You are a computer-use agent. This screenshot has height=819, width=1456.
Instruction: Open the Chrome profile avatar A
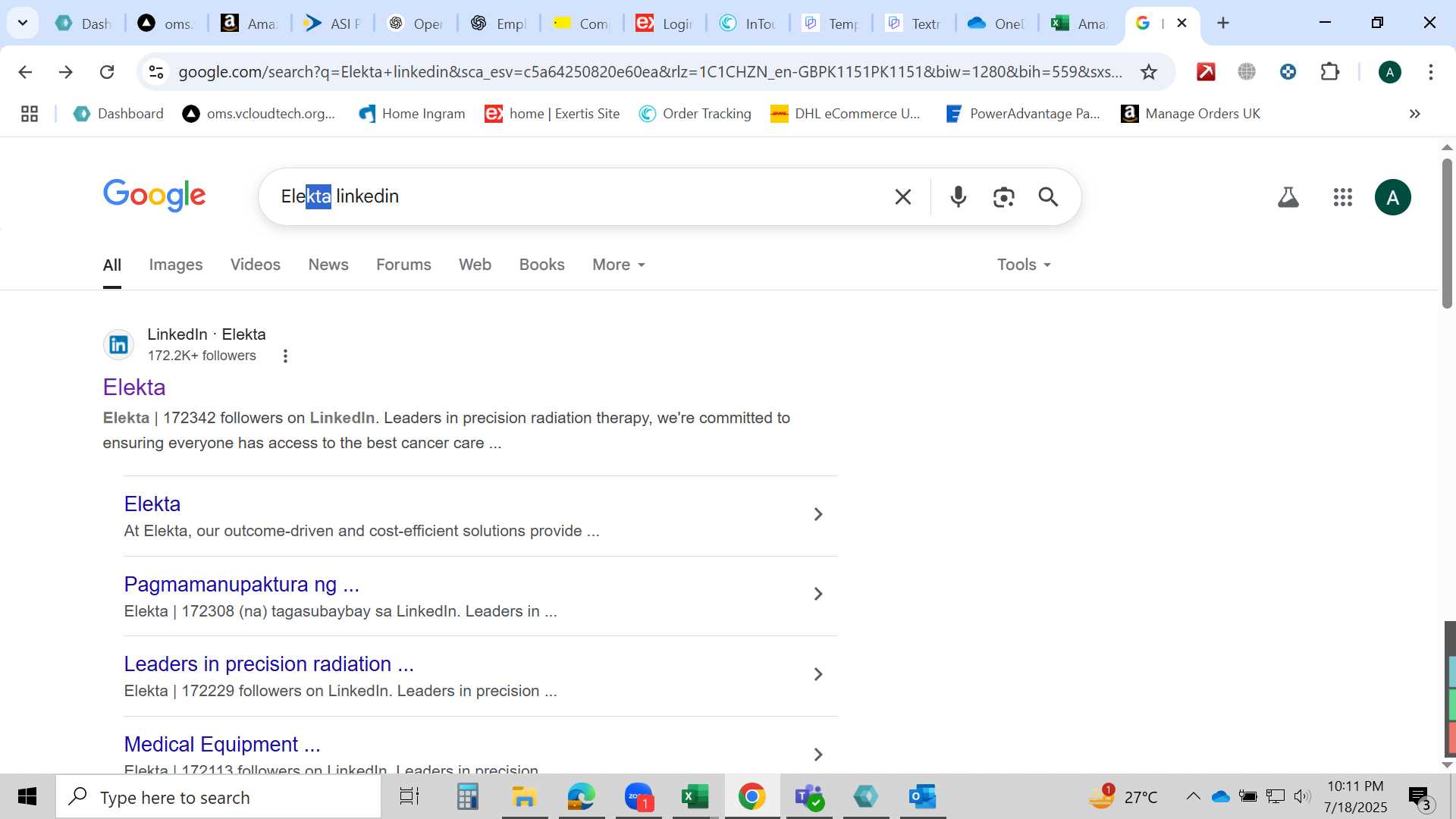[x=1390, y=72]
